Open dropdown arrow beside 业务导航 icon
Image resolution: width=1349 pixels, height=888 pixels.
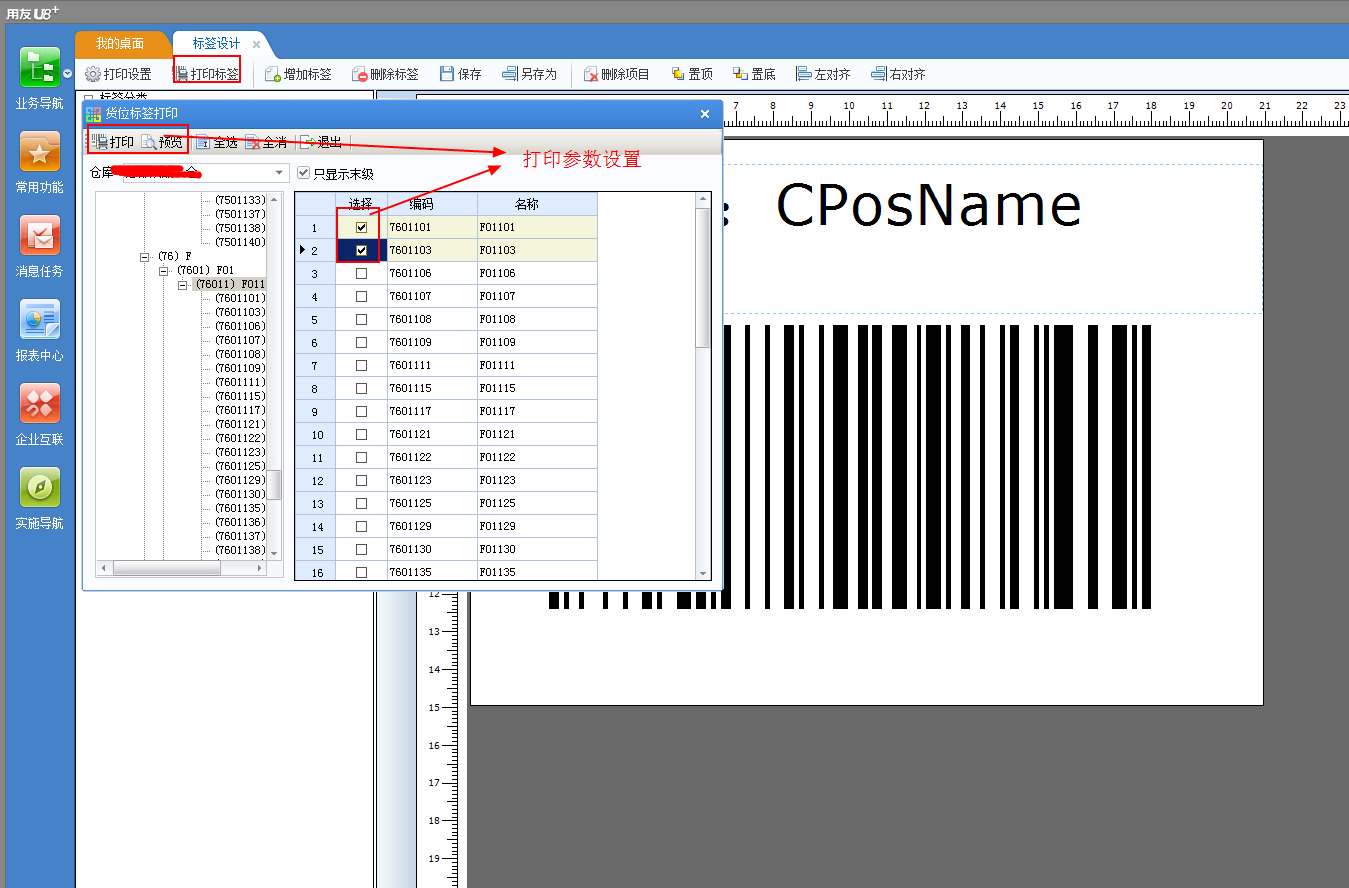pyautogui.click(x=67, y=73)
